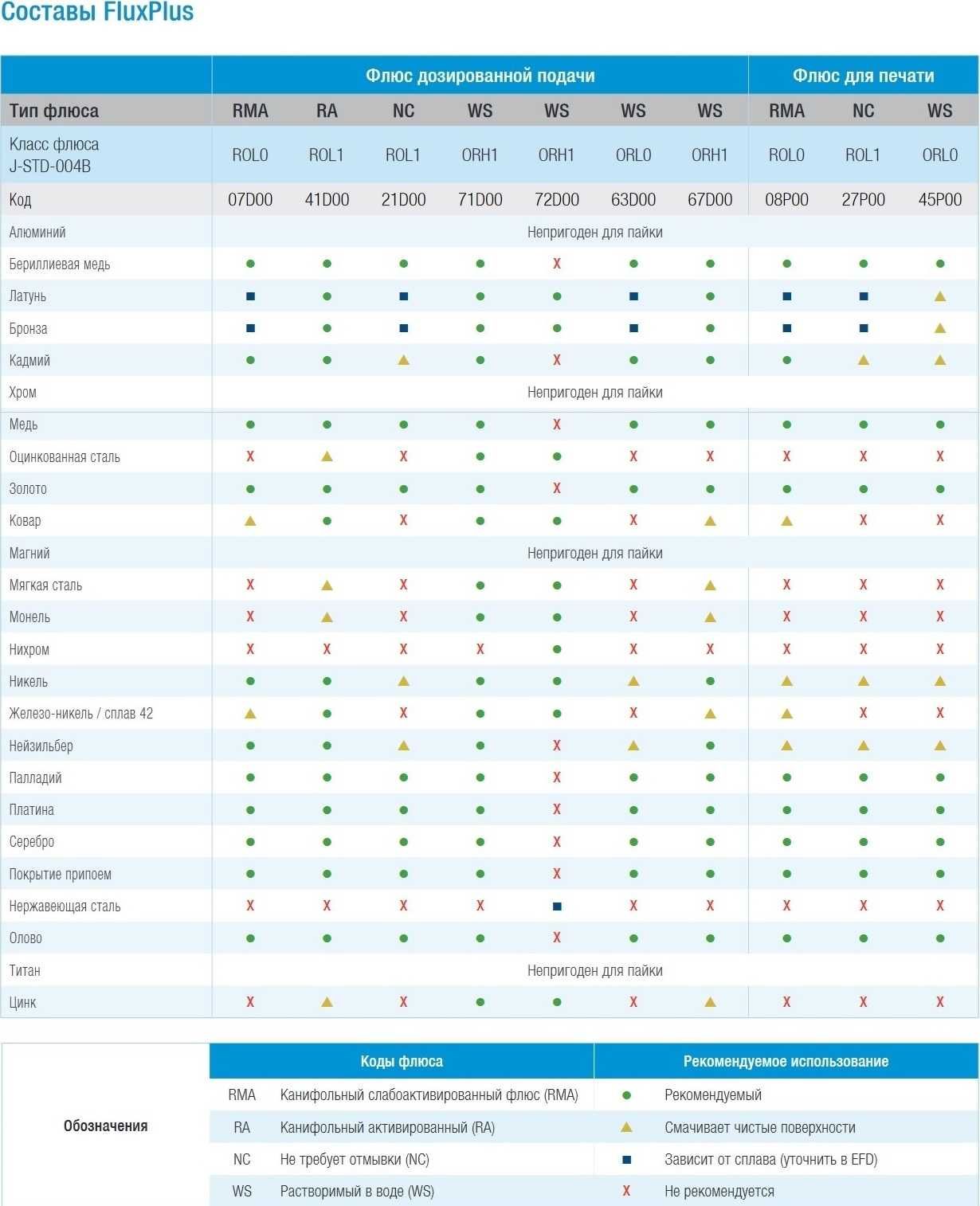Click Латунь row blue square under code 63D00
The width and height of the screenshot is (980, 1206).
pos(633,296)
